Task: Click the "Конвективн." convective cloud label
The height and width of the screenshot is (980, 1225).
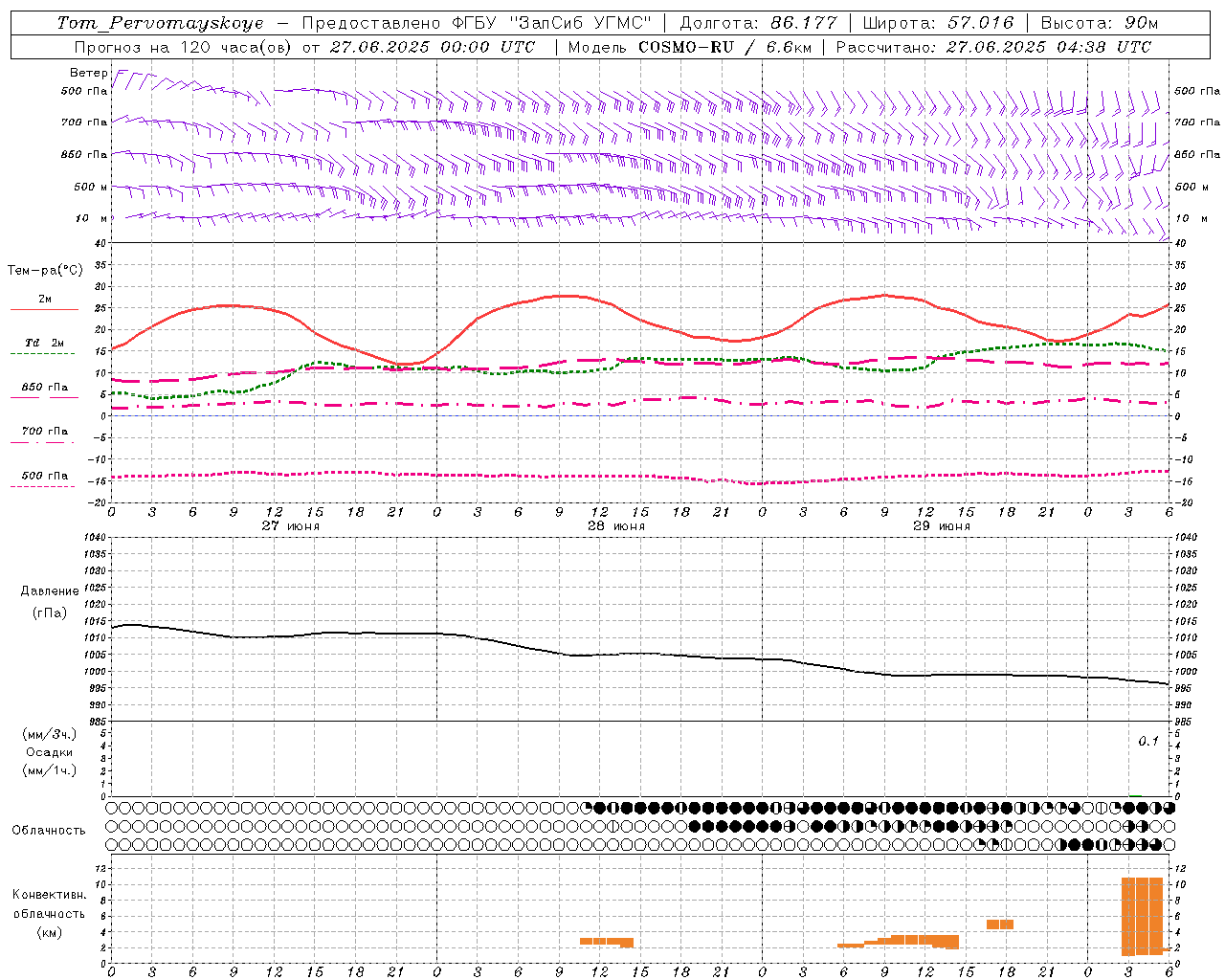Action: point(49,895)
